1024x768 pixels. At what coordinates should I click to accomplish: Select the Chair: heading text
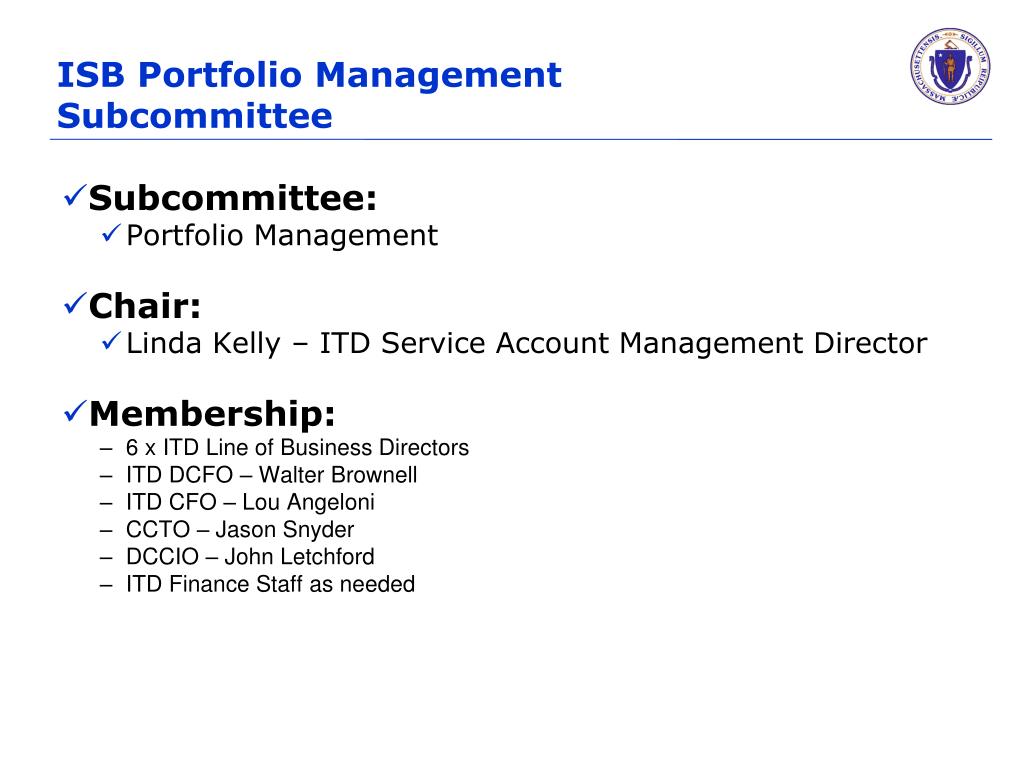pos(145,306)
